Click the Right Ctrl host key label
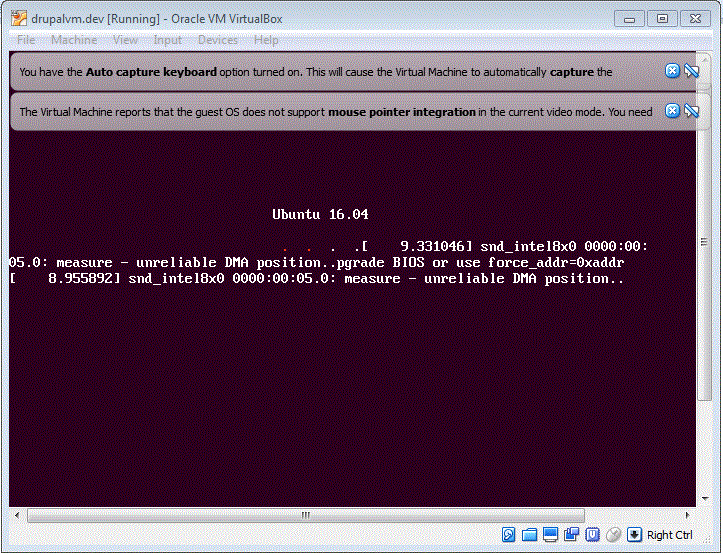Screen dimensions: 723x554 pos(670,535)
